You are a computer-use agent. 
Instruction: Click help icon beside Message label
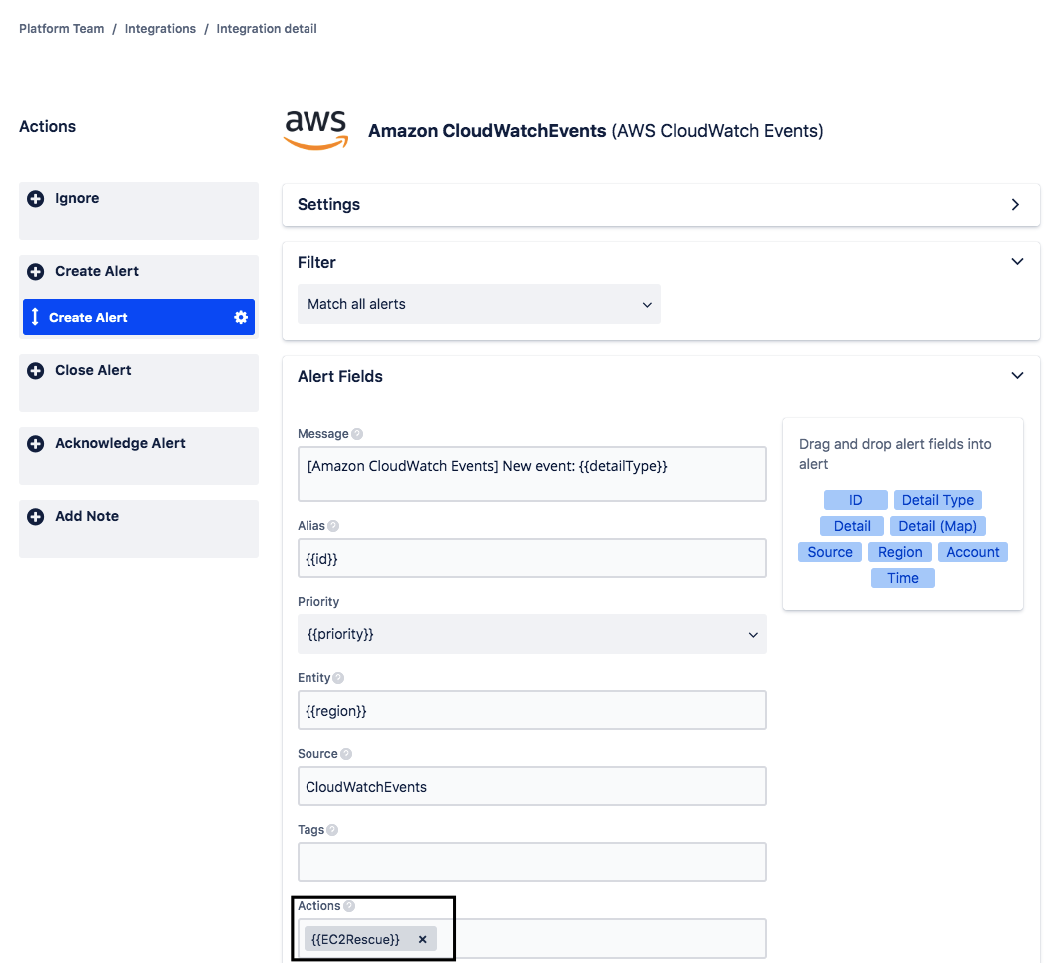(x=357, y=434)
